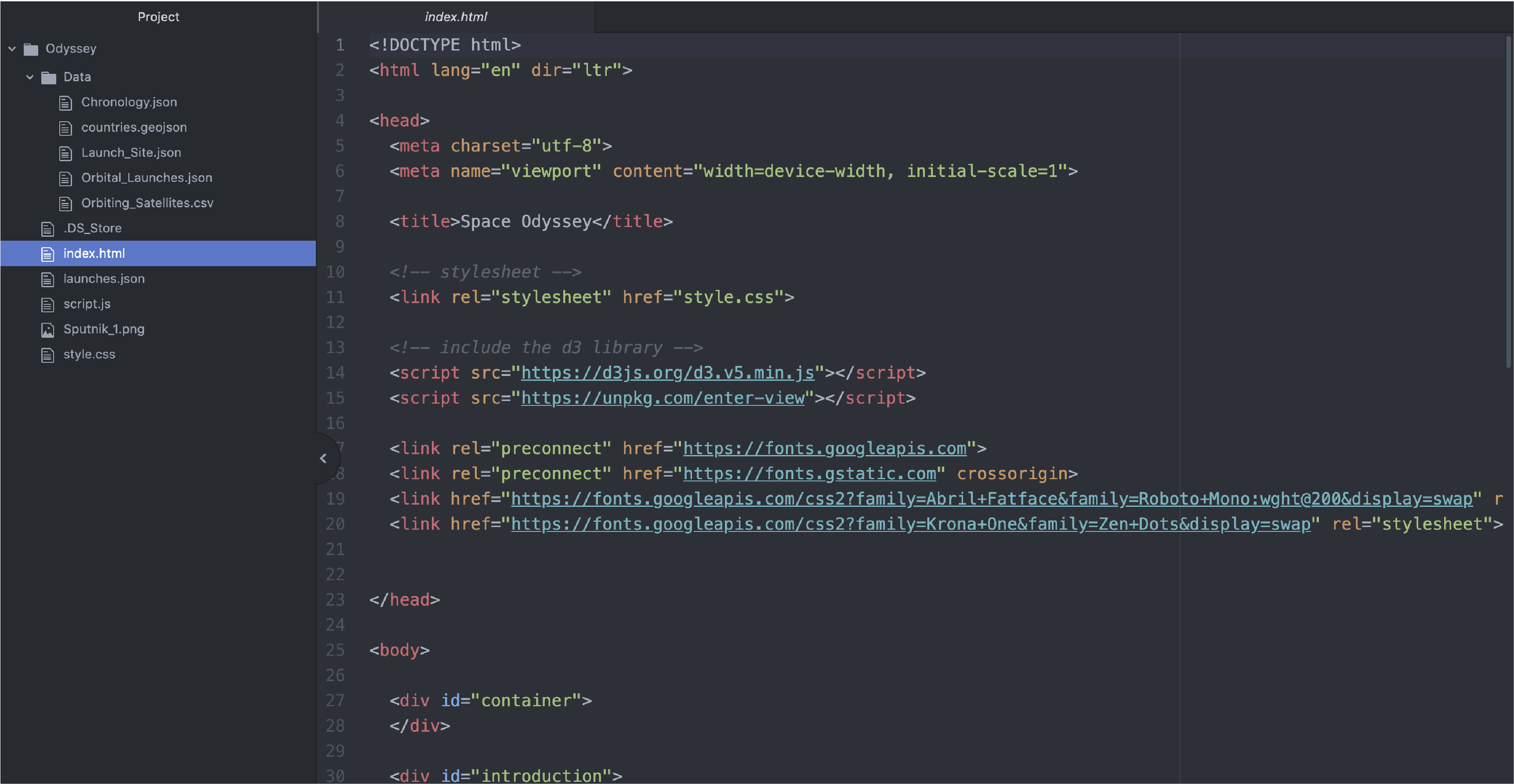Collapse the Data folder chevron
The image size is (1514, 784).
(30, 77)
